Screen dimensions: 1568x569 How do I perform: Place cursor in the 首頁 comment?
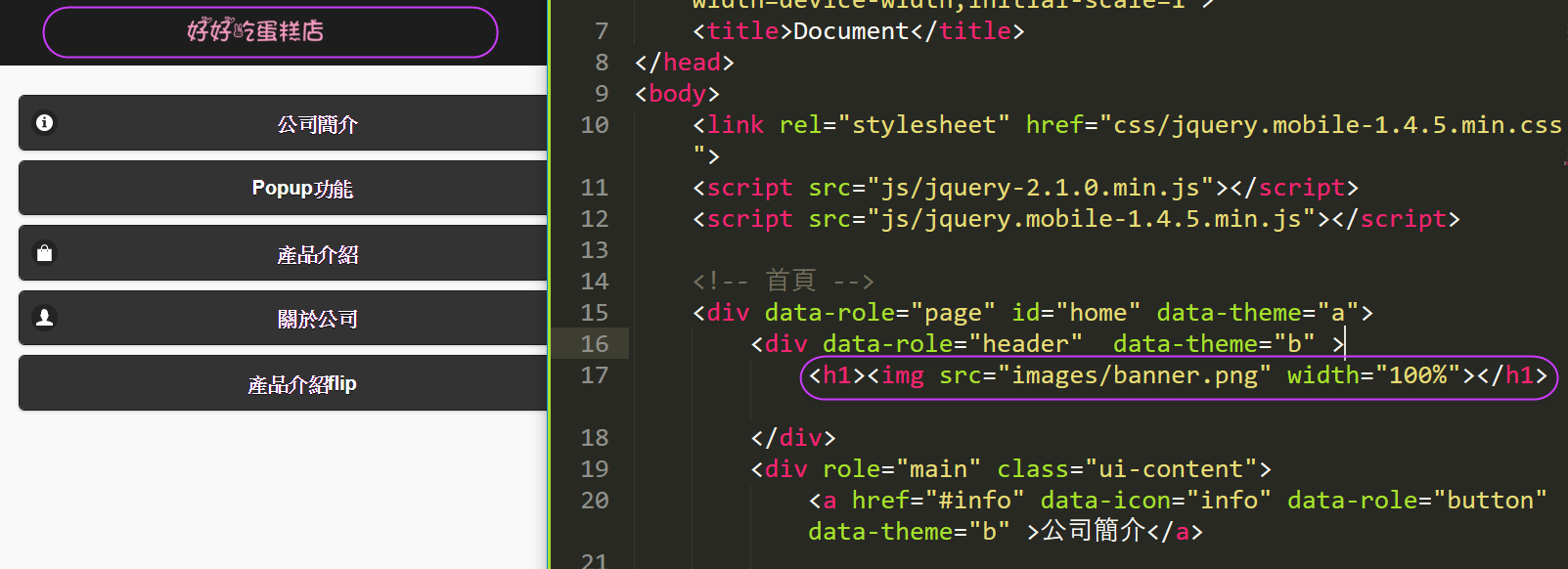point(789,282)
